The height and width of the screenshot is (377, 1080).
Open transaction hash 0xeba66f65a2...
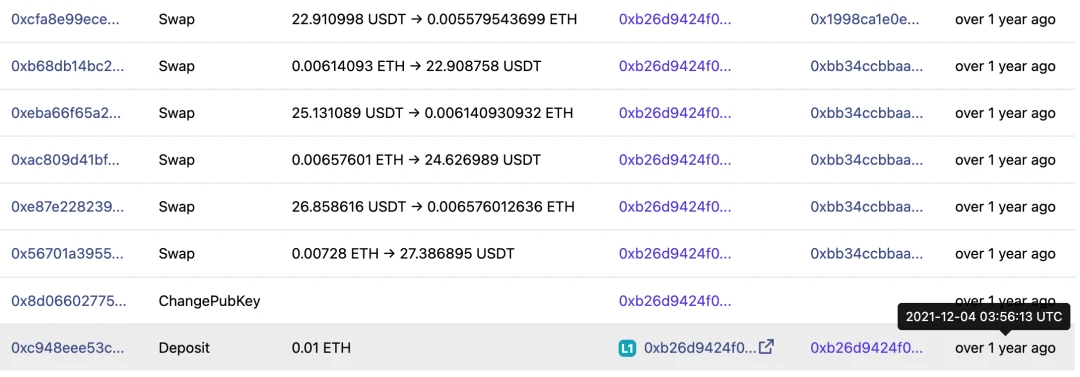click(x=66, y=113)
